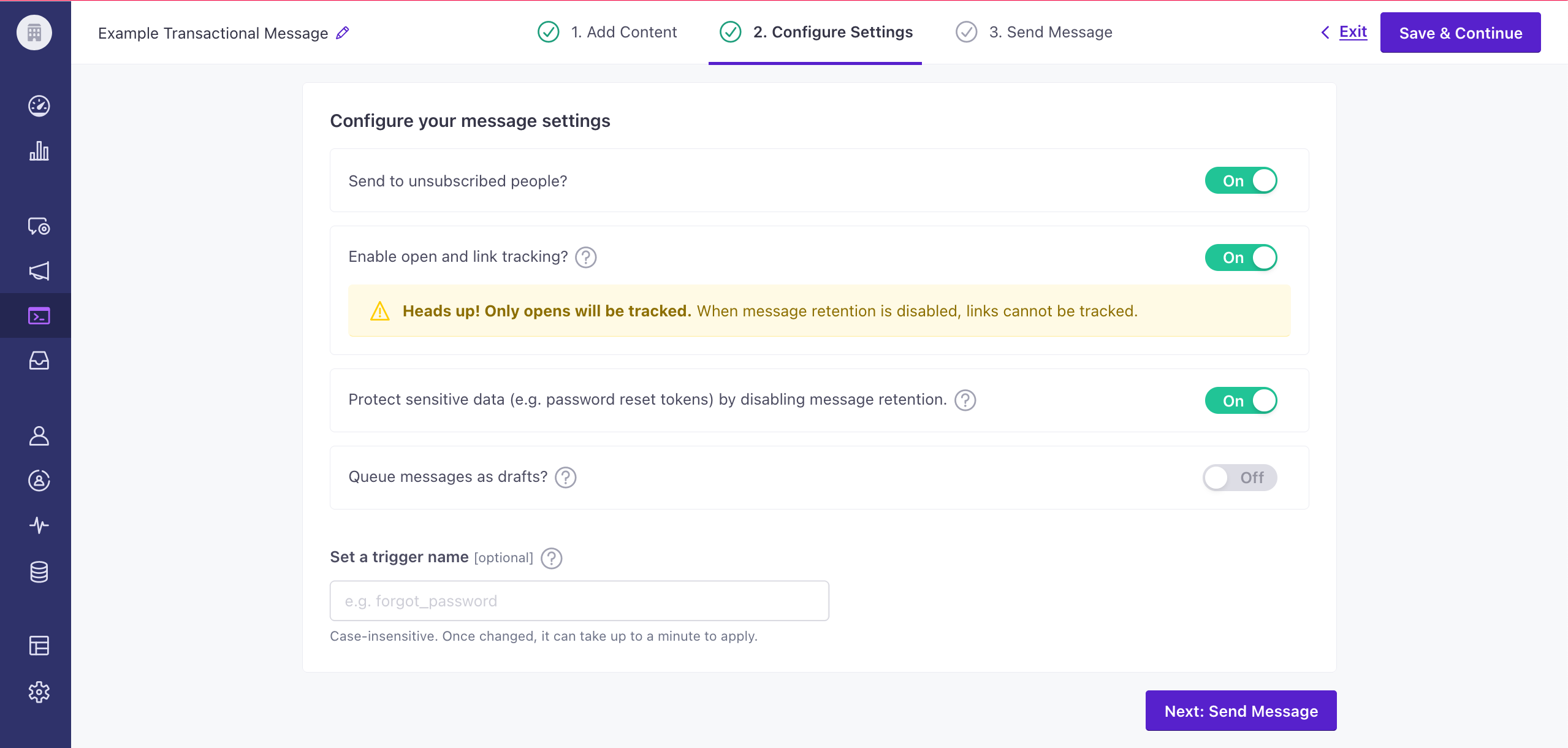Screen dimensions: 1568x748
Task: Click the trigger name input field
Action: coord(579,601)
